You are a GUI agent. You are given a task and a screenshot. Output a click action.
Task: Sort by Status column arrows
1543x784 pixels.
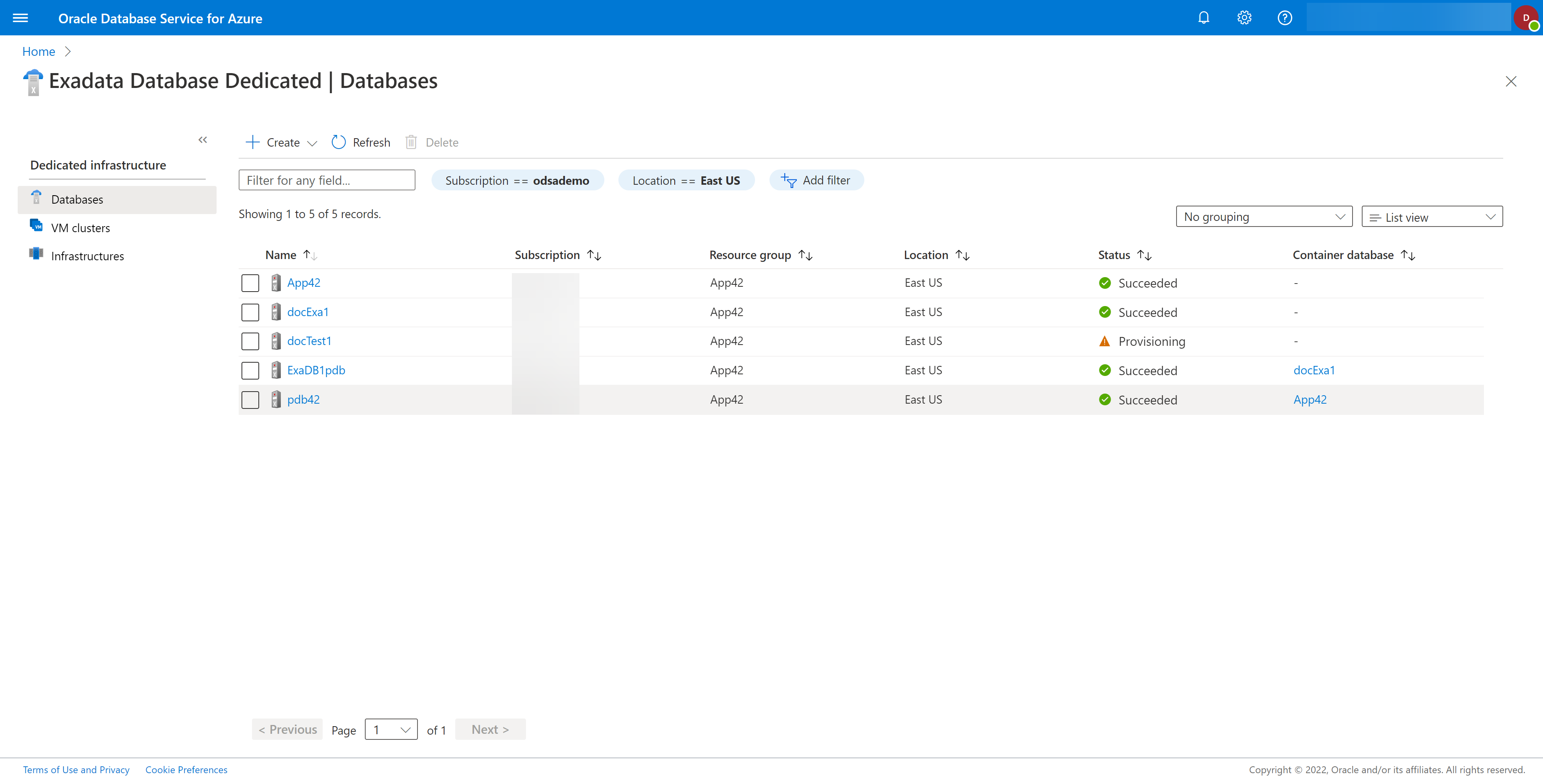click(x=1145, y=255)
